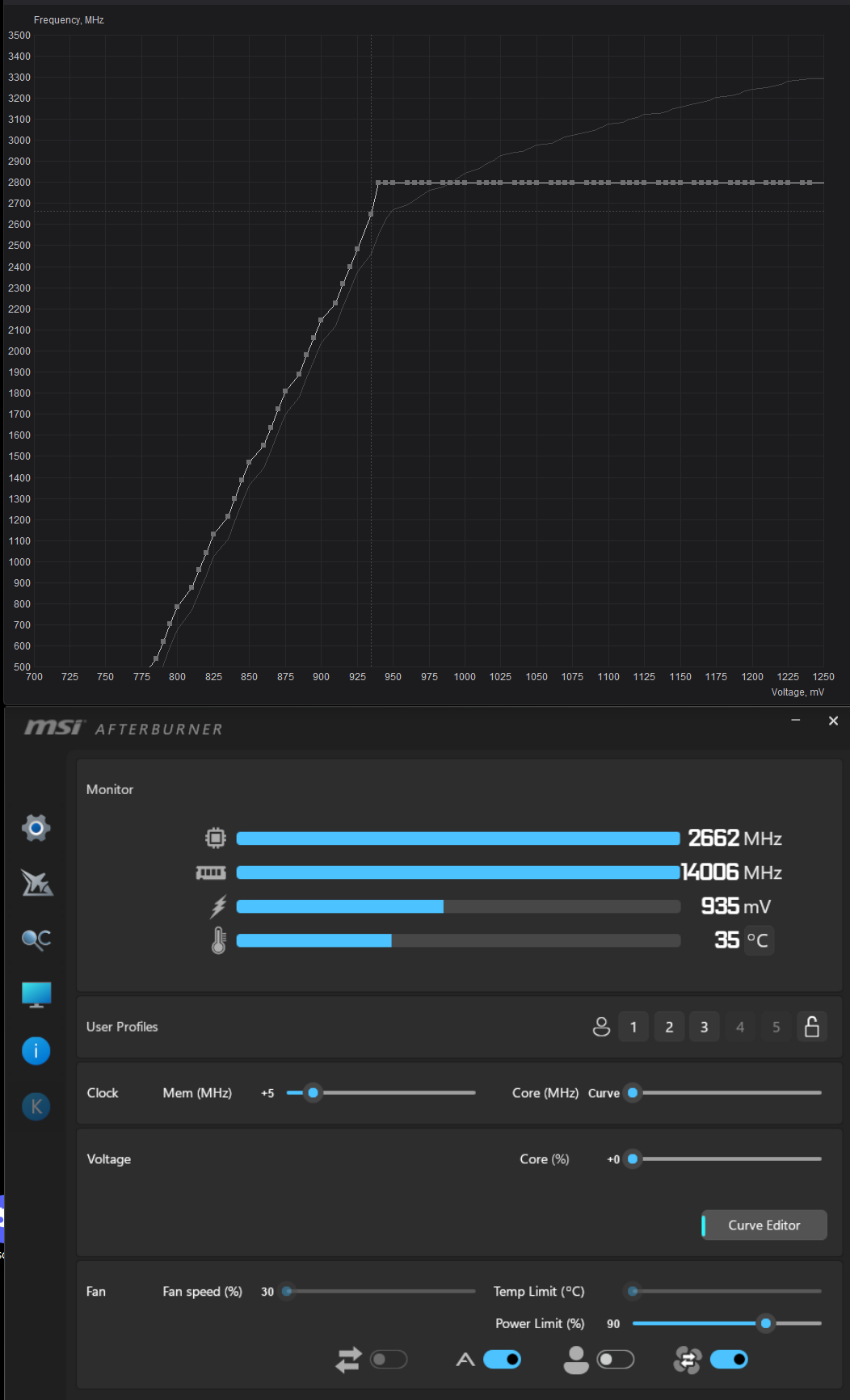Switch the temperature unit with °C button
The width and height of the screenshot is (850, 1400).
758,940
